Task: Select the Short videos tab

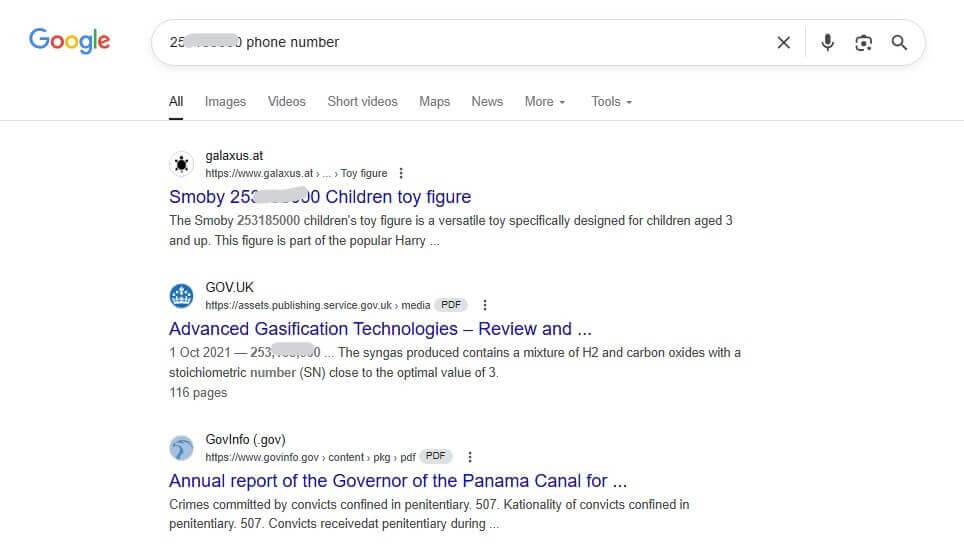Action: (362, 101)
